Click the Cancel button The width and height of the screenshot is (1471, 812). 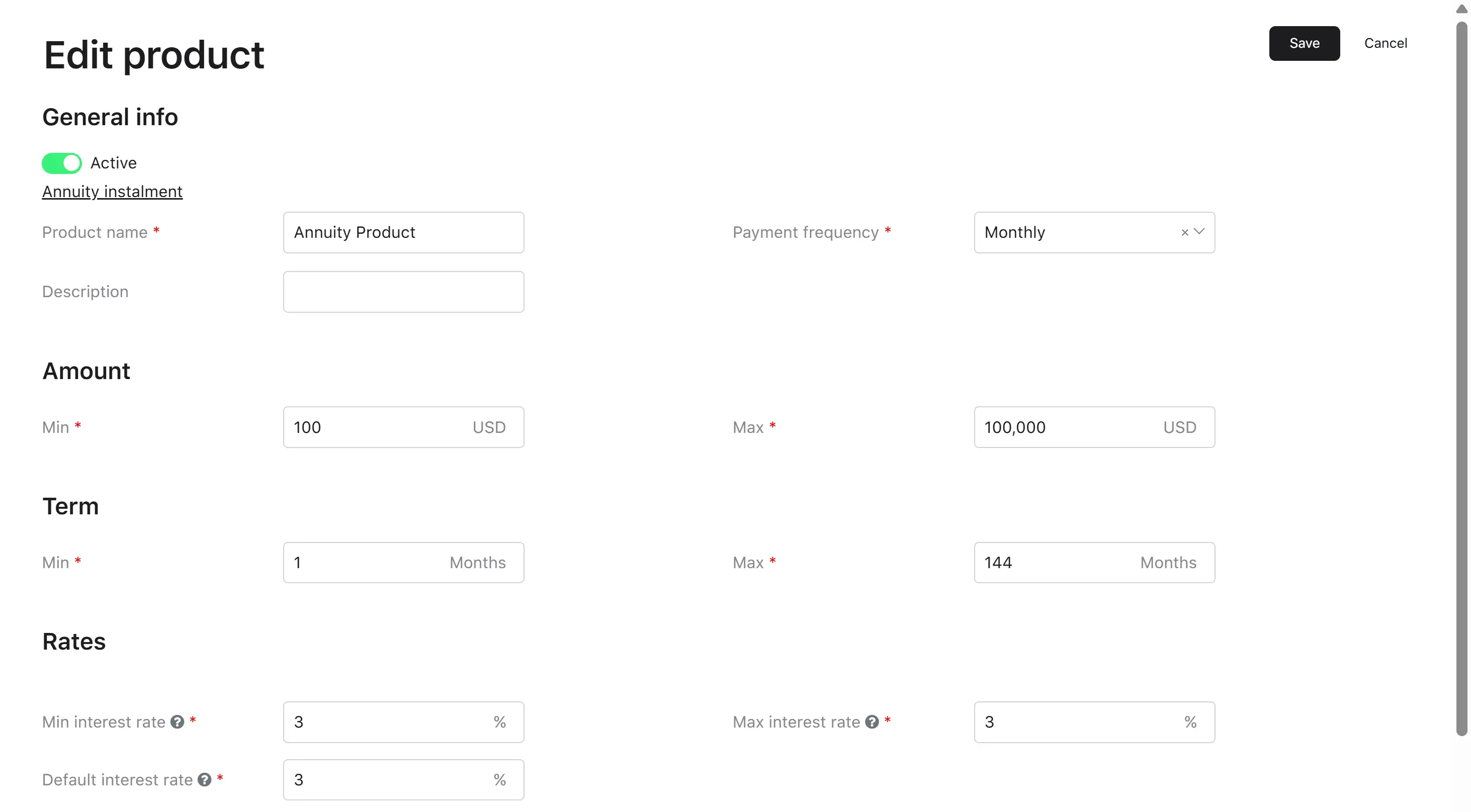[1386, 43]
